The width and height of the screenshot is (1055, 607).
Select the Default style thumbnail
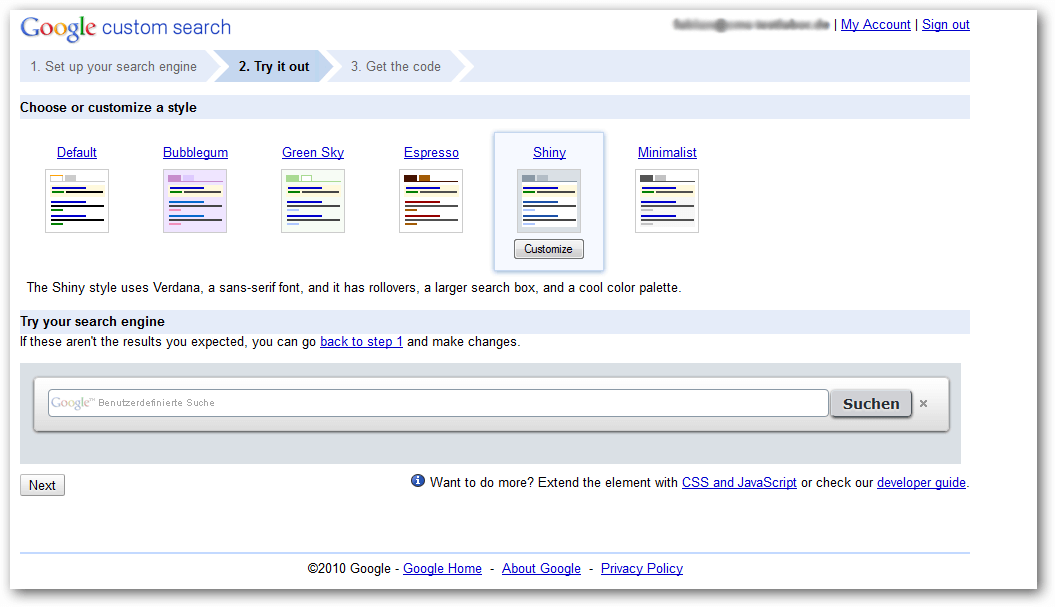tap(77, 201)
